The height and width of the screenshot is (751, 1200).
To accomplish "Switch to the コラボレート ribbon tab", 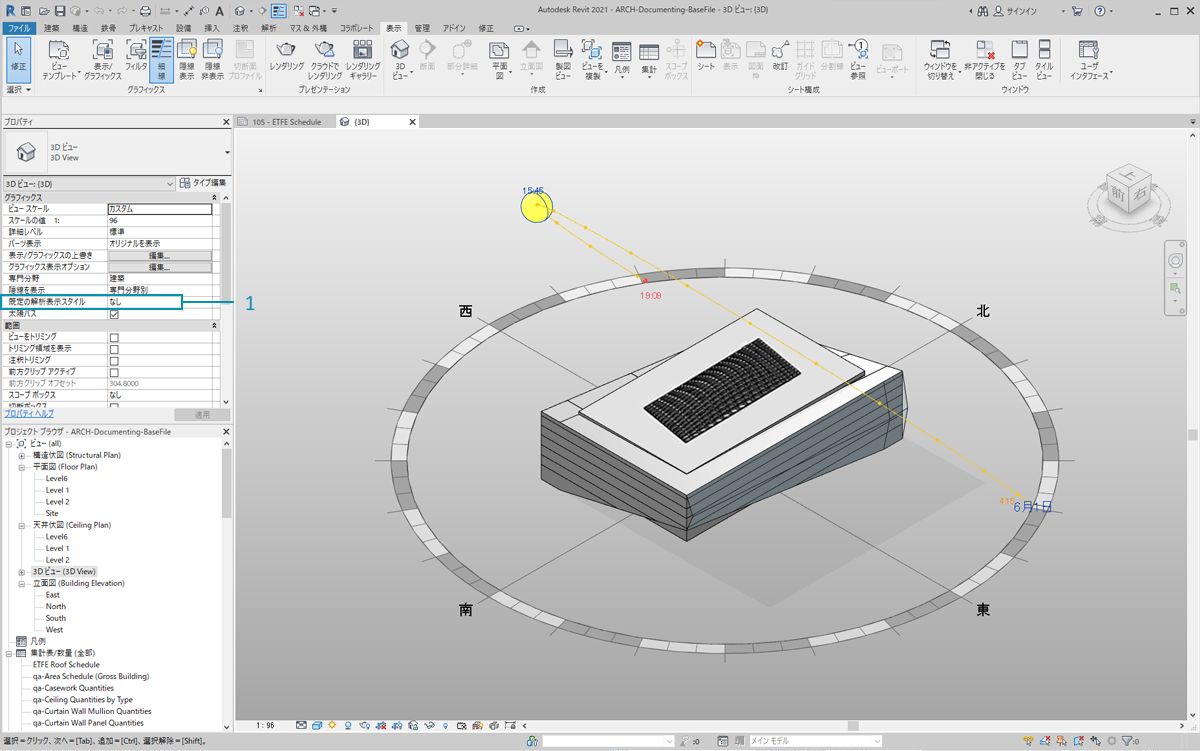I will (357, 29).
